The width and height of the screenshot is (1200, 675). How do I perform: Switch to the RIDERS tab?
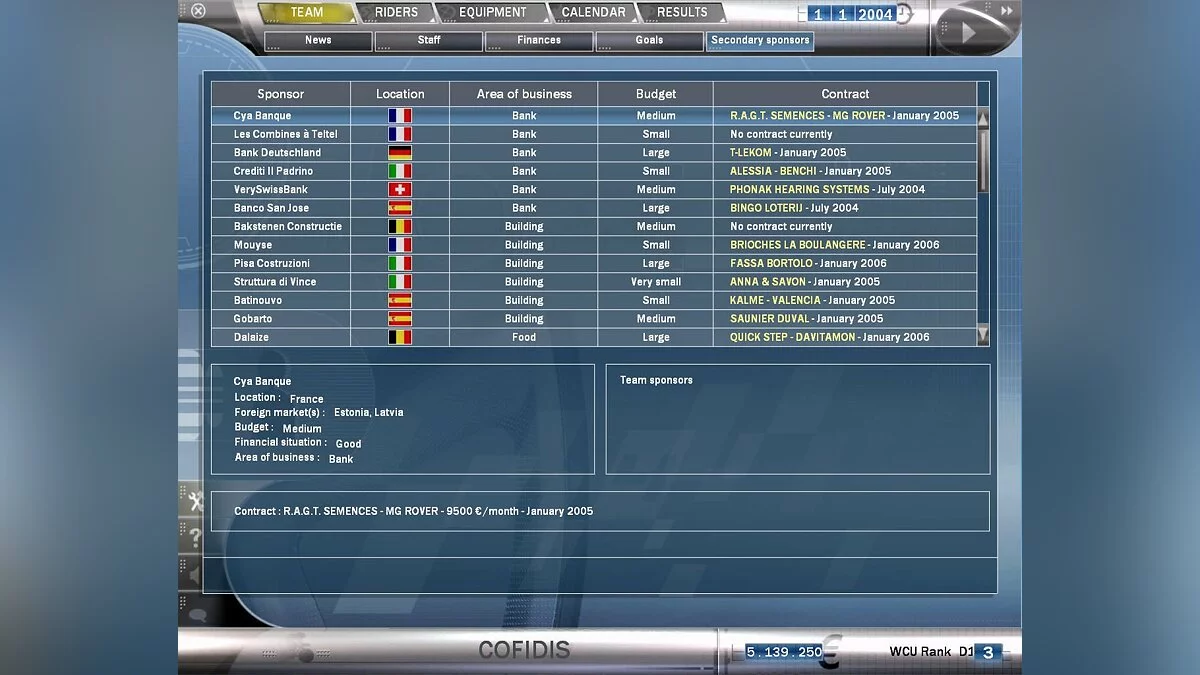click(397, 13)
